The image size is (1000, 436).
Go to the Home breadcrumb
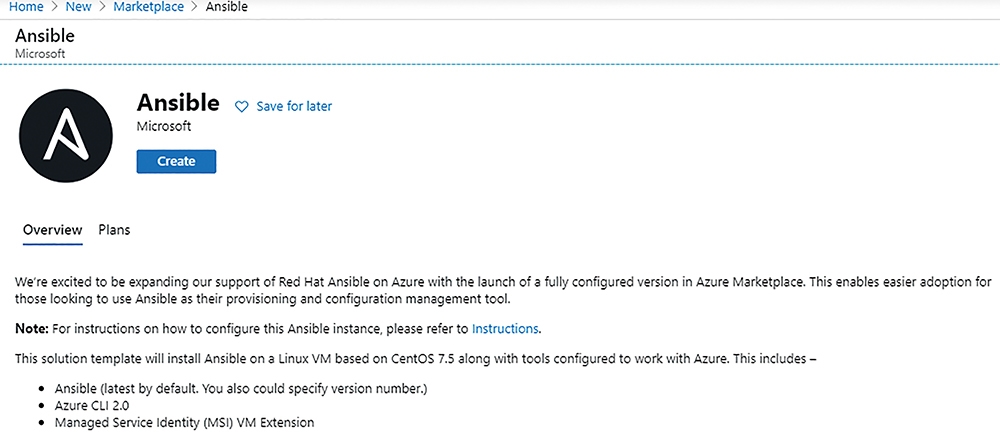[x=26, y=8]
